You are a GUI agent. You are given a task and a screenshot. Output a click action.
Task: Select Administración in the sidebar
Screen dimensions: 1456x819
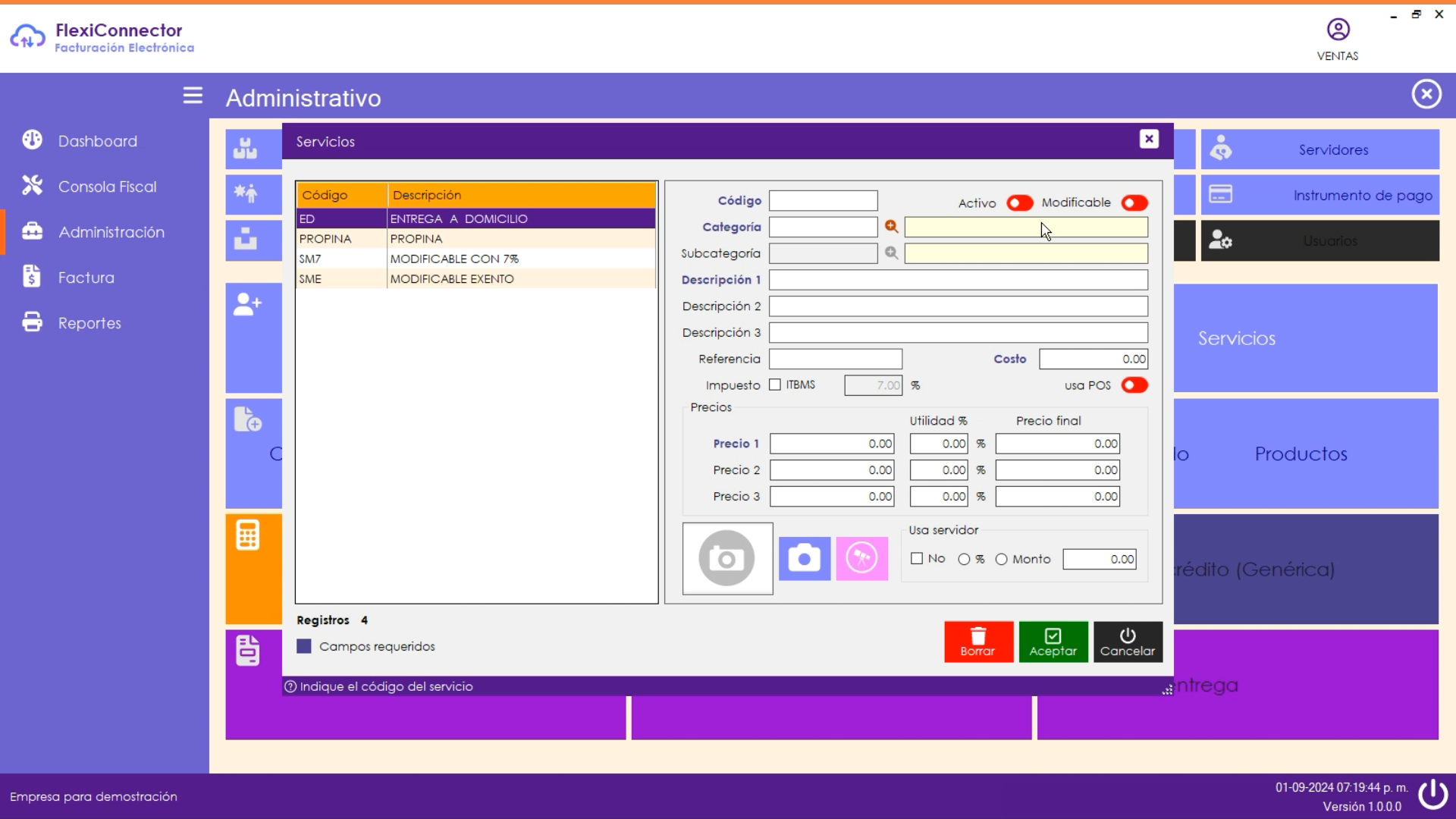tap(111, 232)
